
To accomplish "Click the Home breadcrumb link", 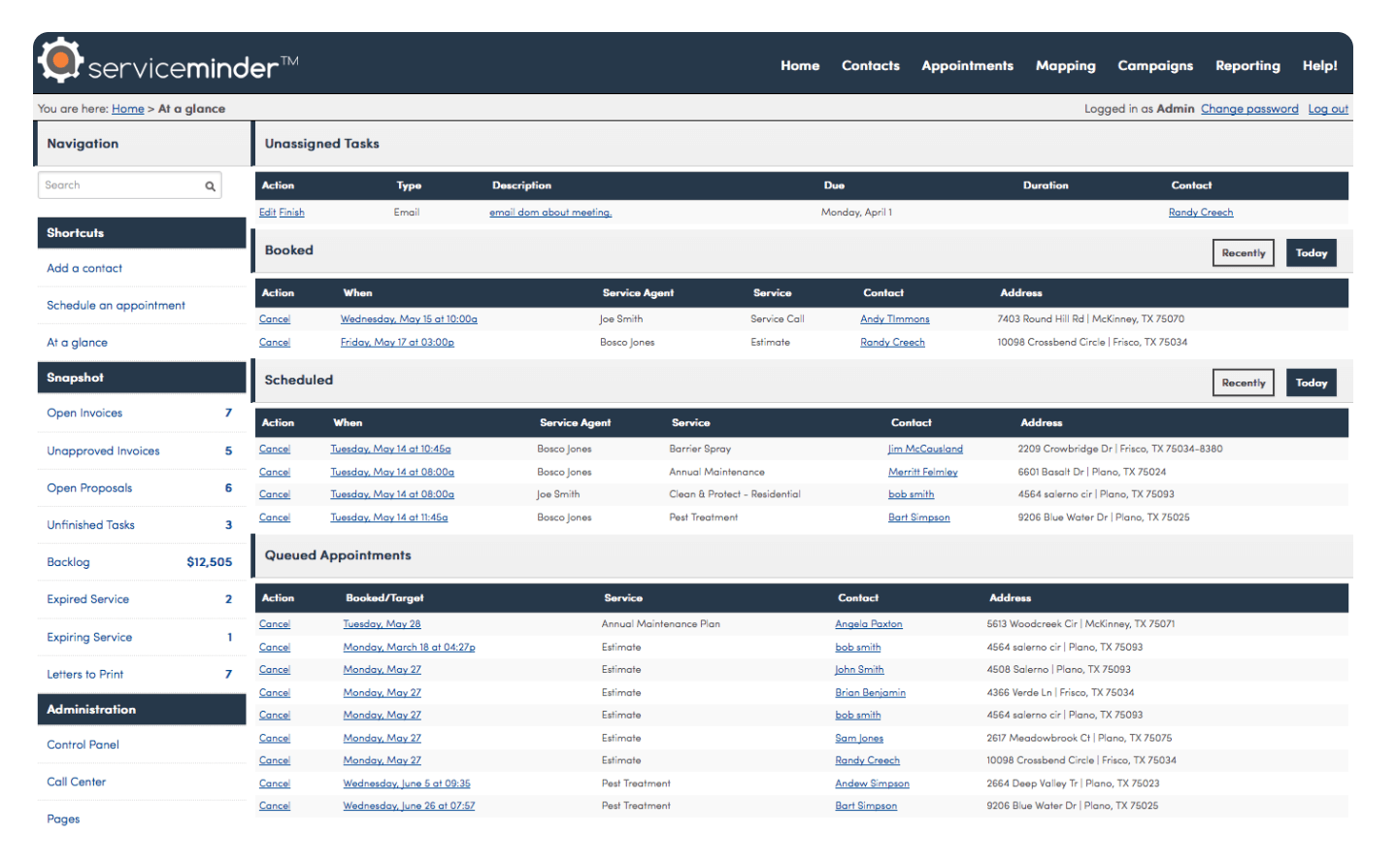I will coord(127,109).
